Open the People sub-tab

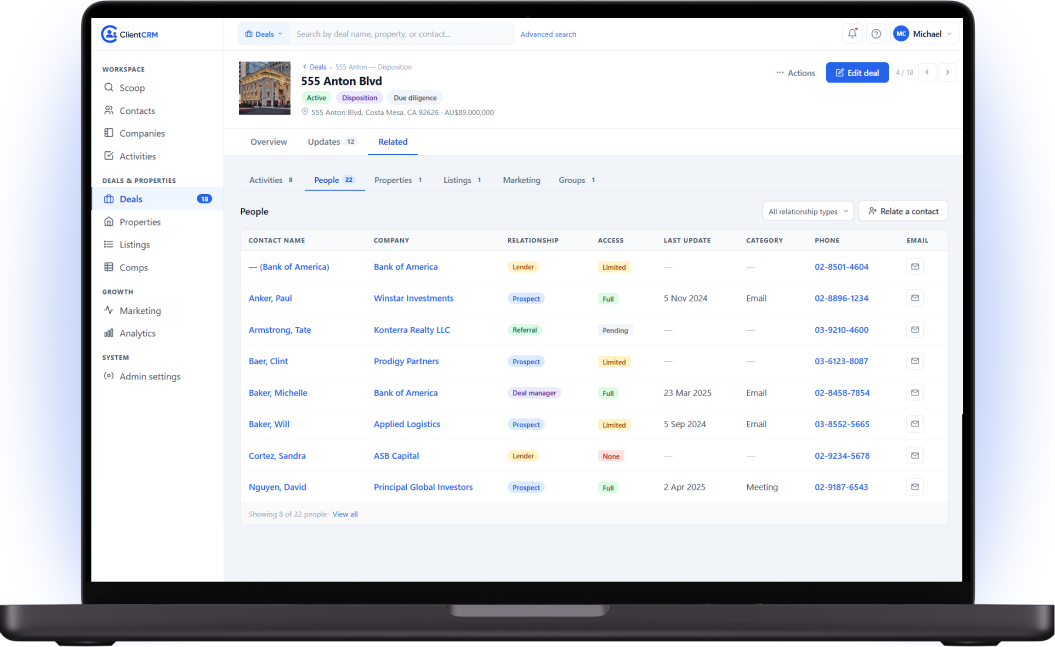click(334, 180)
